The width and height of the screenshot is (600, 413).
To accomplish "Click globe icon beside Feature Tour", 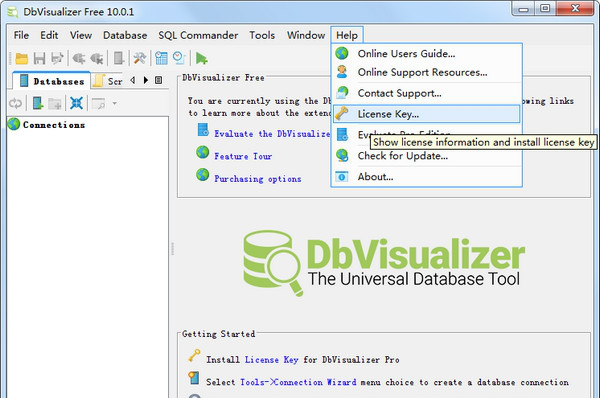I will [x=202, y=152].
